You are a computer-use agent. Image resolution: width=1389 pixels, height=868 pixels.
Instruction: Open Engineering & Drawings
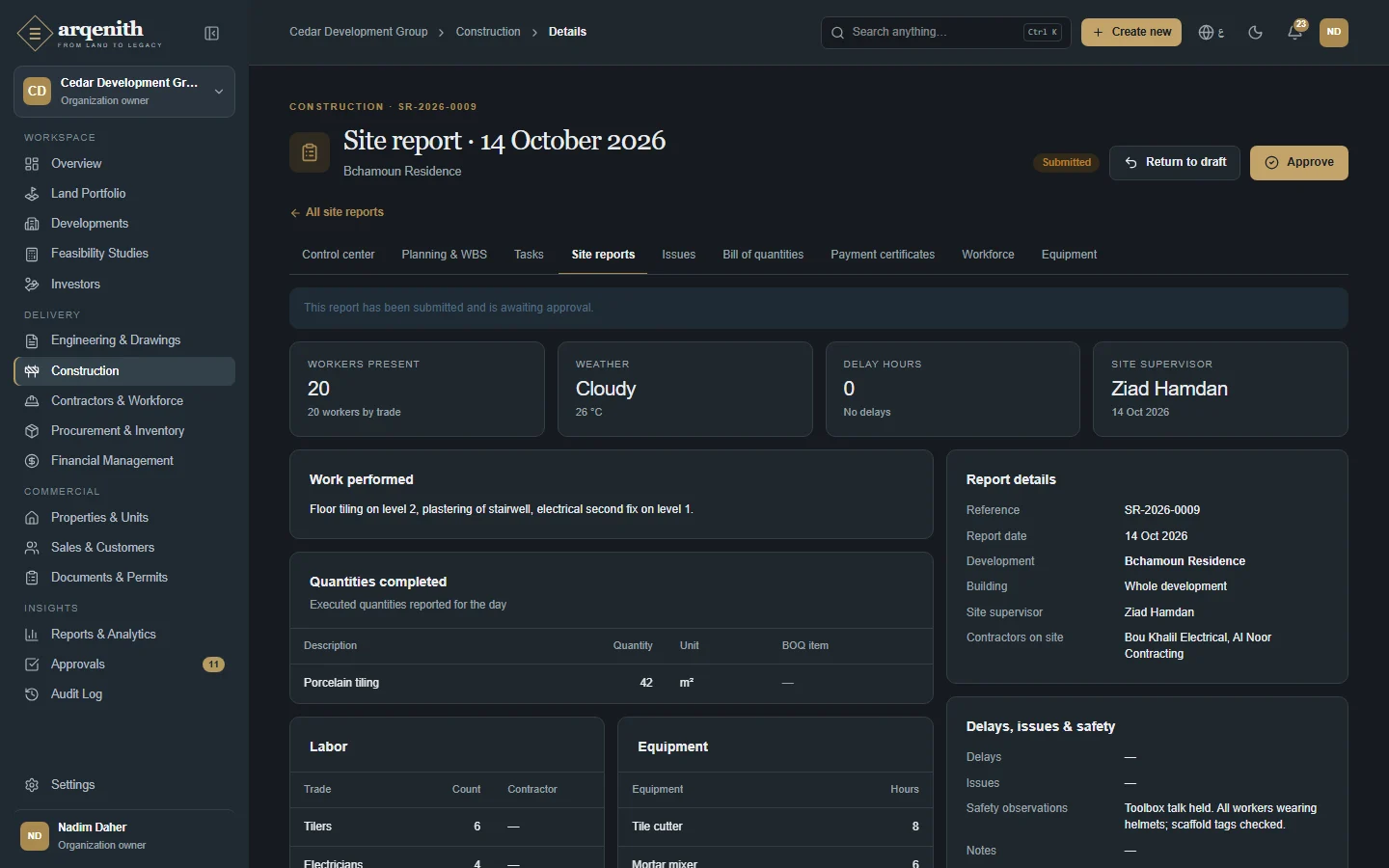tap(124, 340)
